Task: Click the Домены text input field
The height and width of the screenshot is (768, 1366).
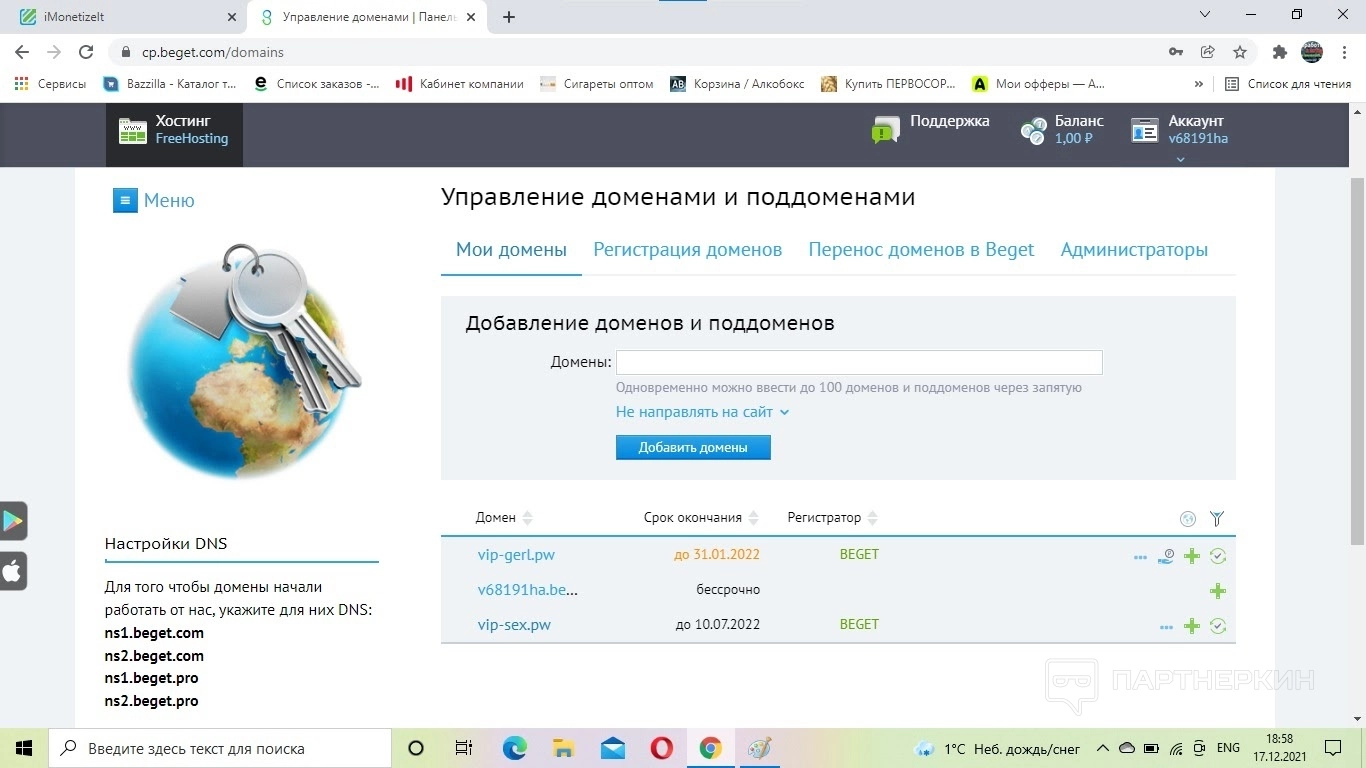Action: (859, 362)
